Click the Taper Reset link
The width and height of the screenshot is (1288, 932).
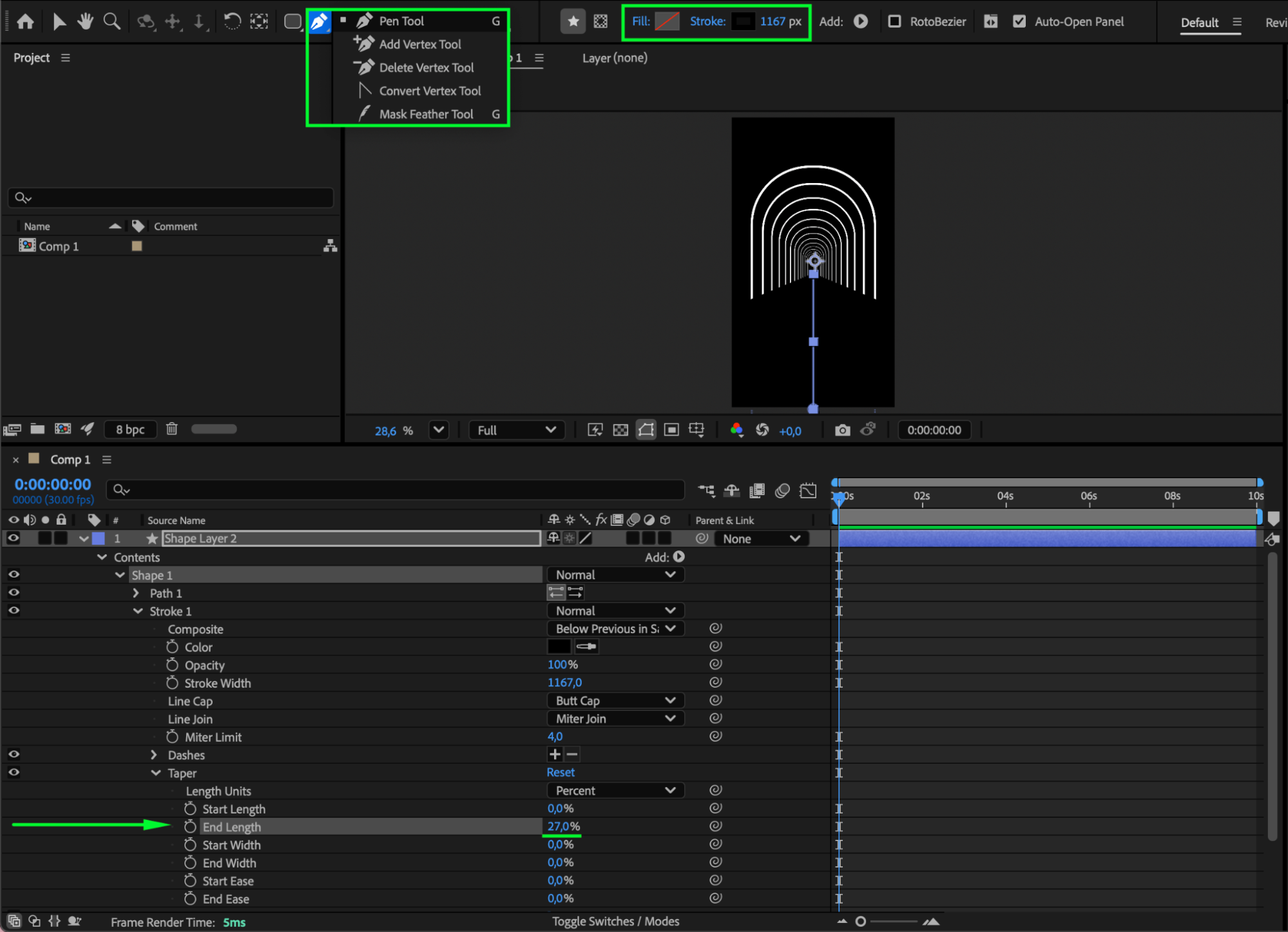coord(561,772)
